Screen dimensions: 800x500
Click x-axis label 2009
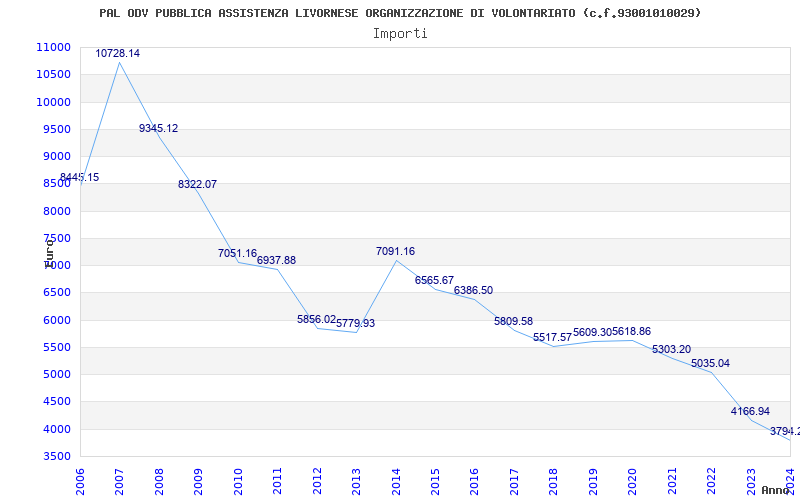(x=198, y=482)
